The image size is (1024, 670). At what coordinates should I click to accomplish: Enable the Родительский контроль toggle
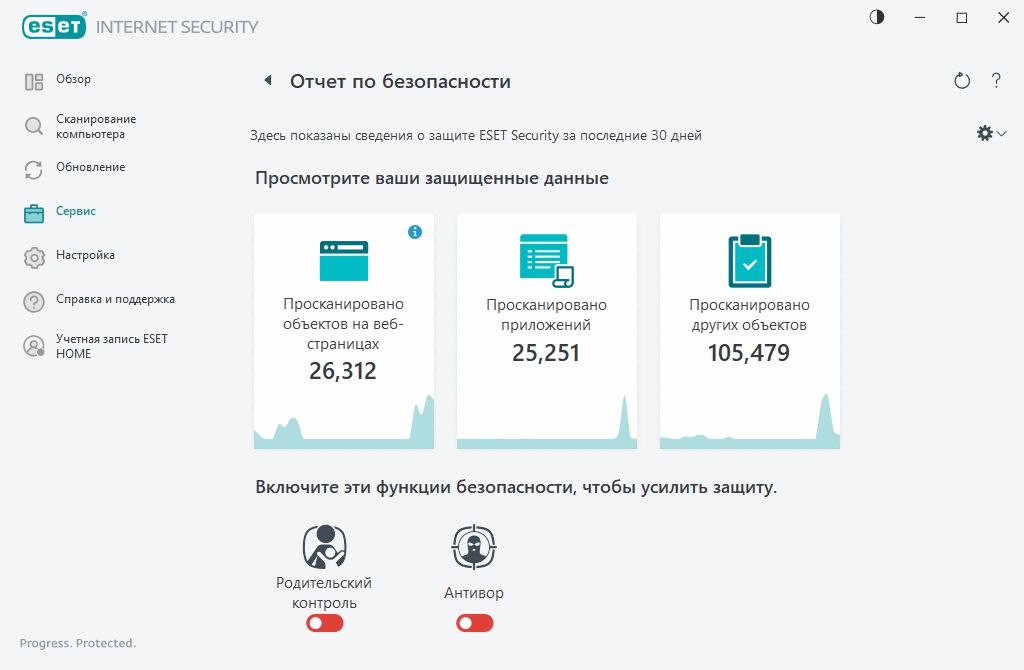tap(325, 623)
